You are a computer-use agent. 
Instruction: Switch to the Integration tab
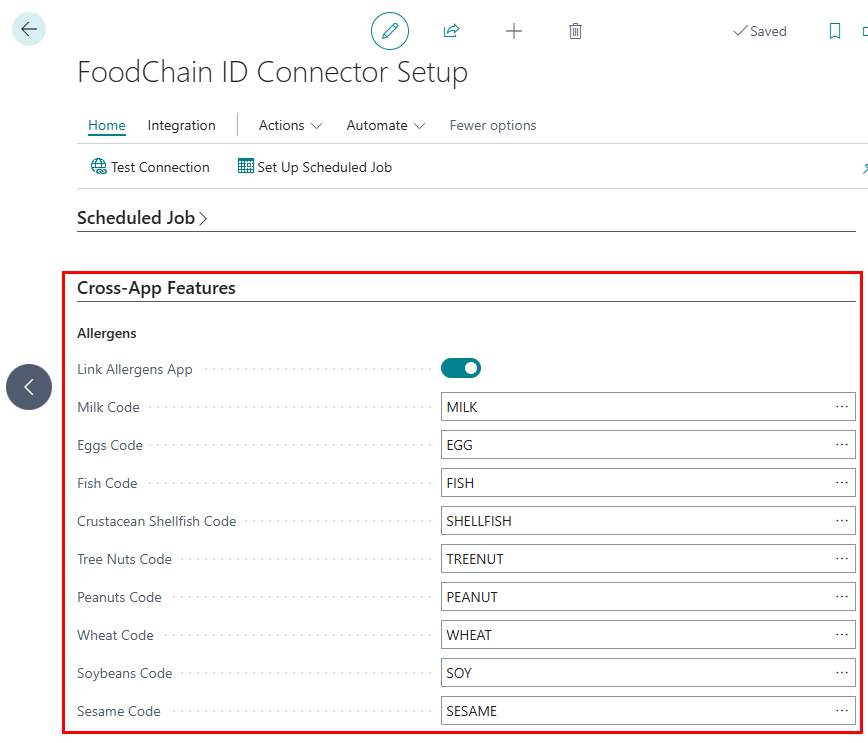coord(181,125)
